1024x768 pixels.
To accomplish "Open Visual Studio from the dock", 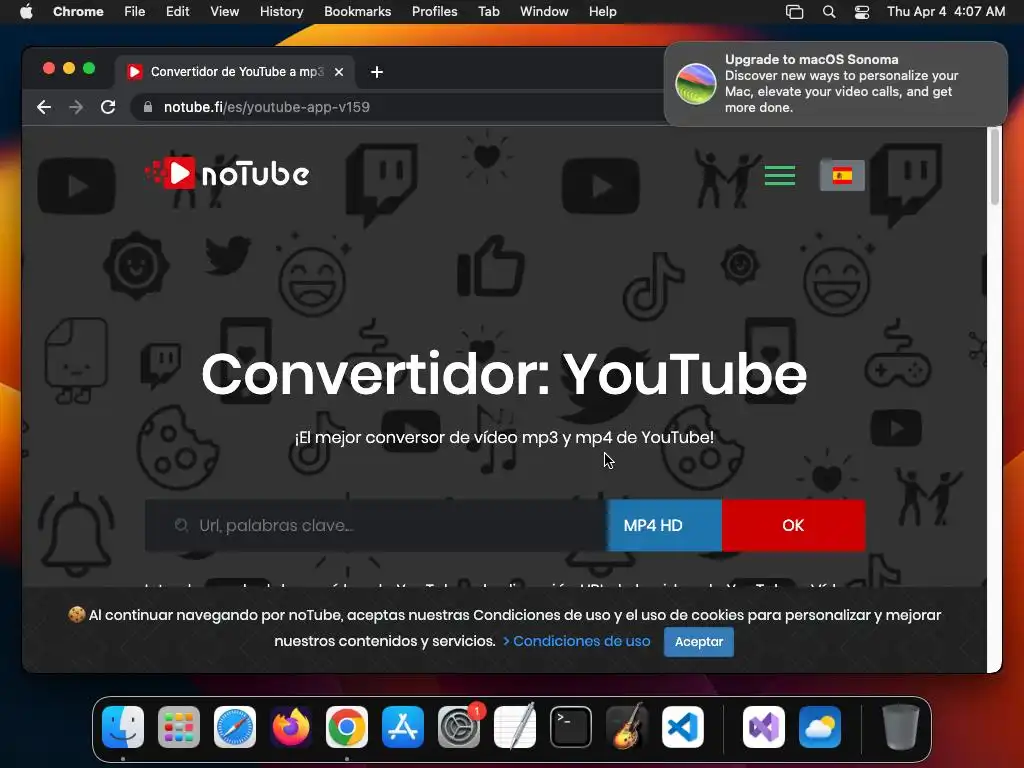I will pos(764,727).
